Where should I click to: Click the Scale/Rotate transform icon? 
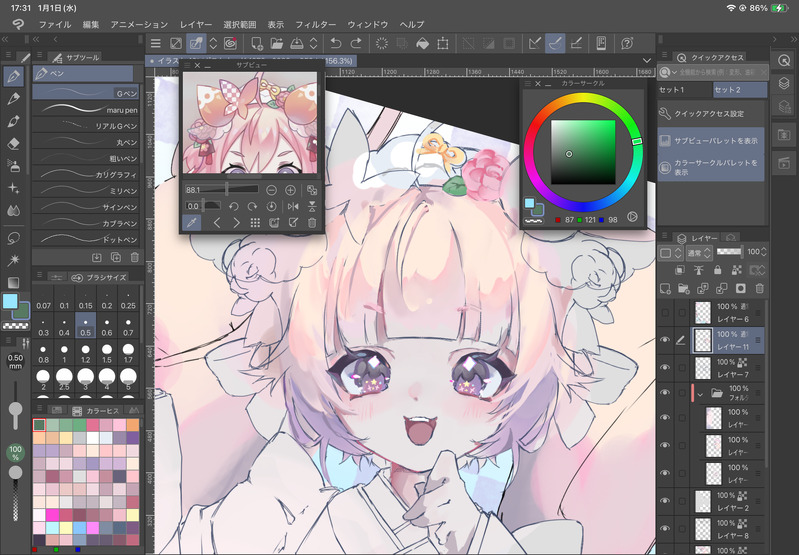coord(443,43)
